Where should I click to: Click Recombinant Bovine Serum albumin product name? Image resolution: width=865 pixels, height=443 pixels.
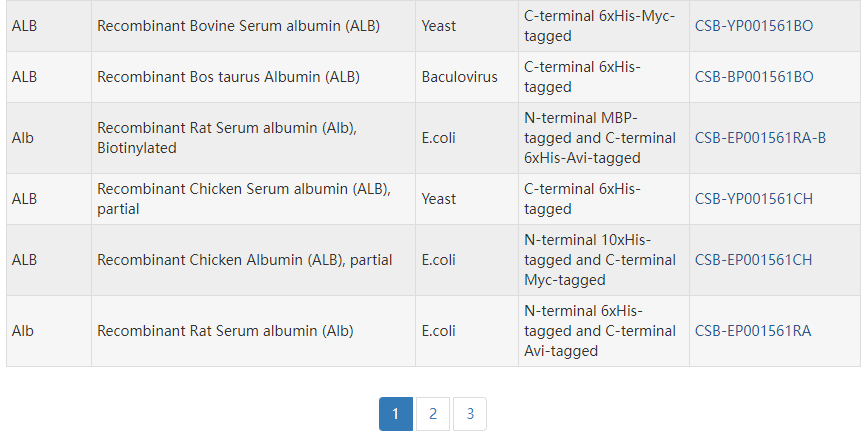[238, 26]
